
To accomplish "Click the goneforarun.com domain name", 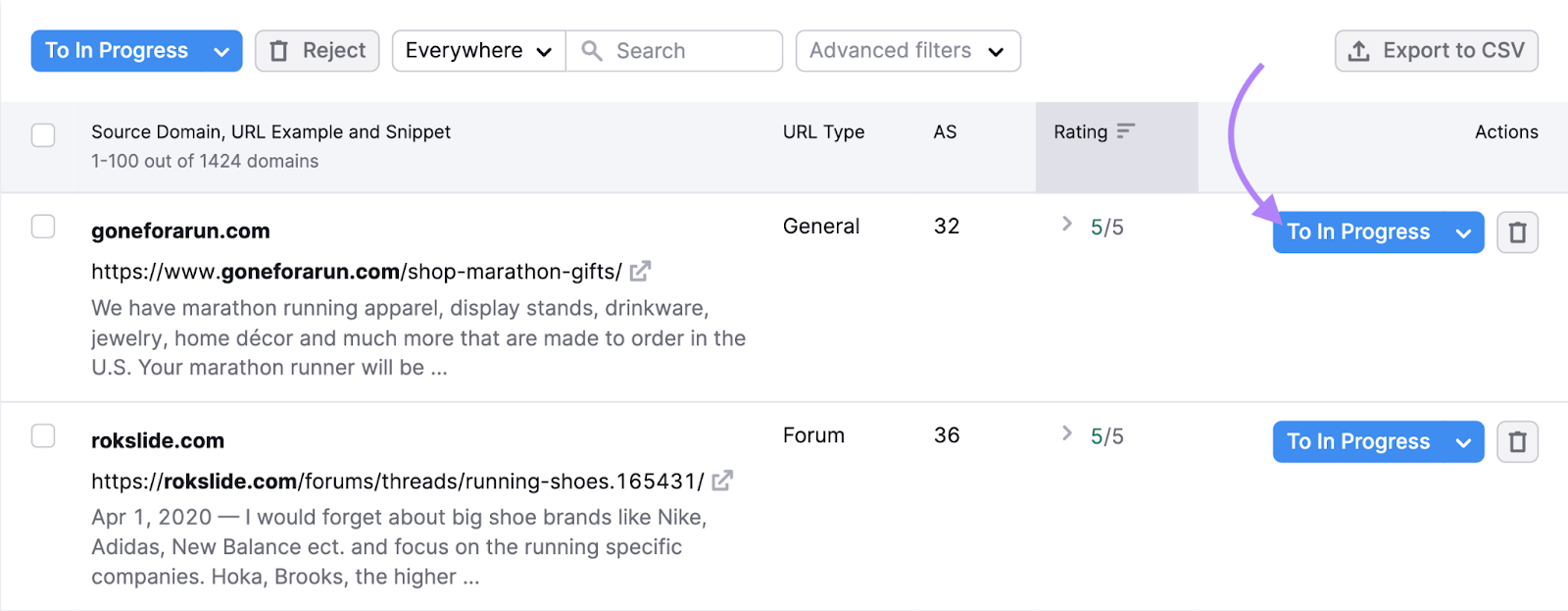I will click(x=180, y=231).
